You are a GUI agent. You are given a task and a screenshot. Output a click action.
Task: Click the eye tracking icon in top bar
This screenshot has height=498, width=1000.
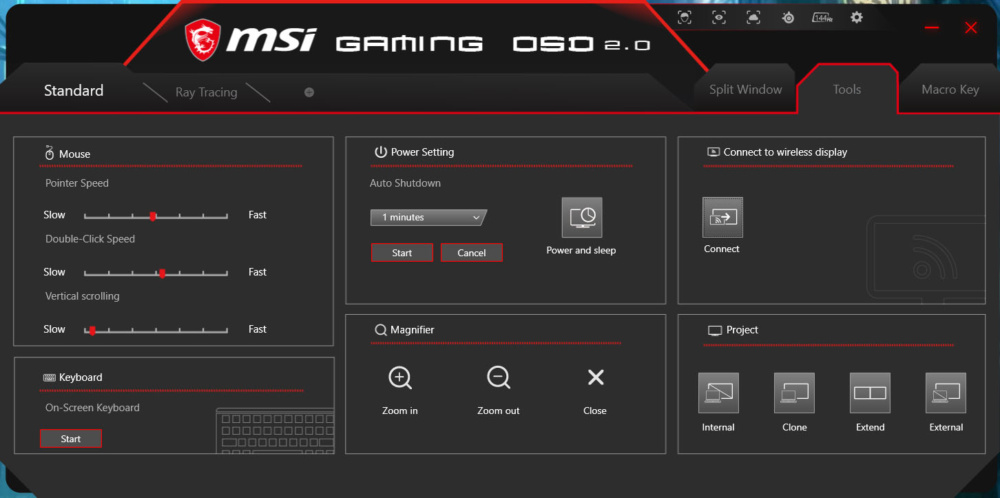[719, 18]
